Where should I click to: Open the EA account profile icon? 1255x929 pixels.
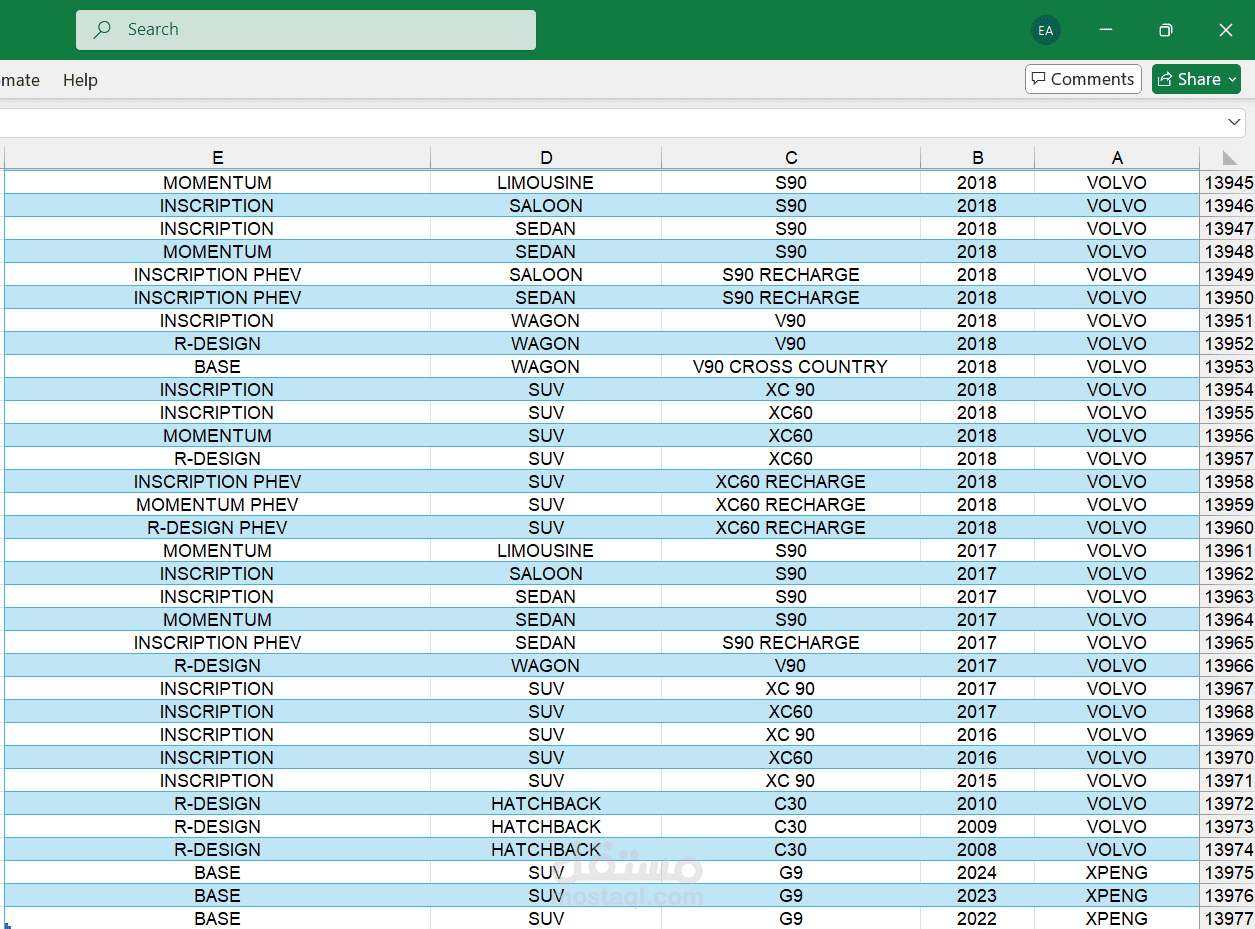click(1045, 30)
